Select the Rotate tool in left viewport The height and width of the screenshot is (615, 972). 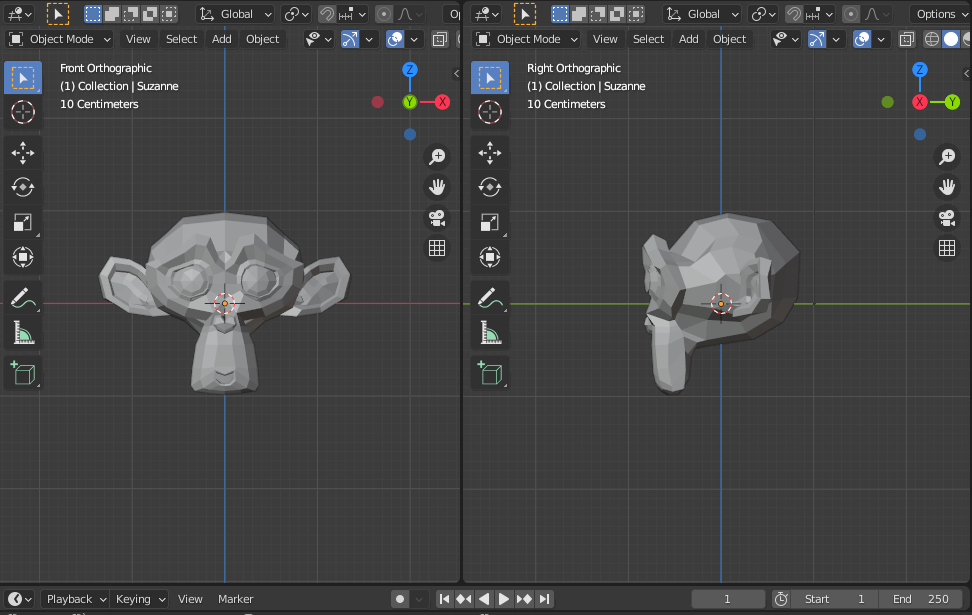(23, 187)
